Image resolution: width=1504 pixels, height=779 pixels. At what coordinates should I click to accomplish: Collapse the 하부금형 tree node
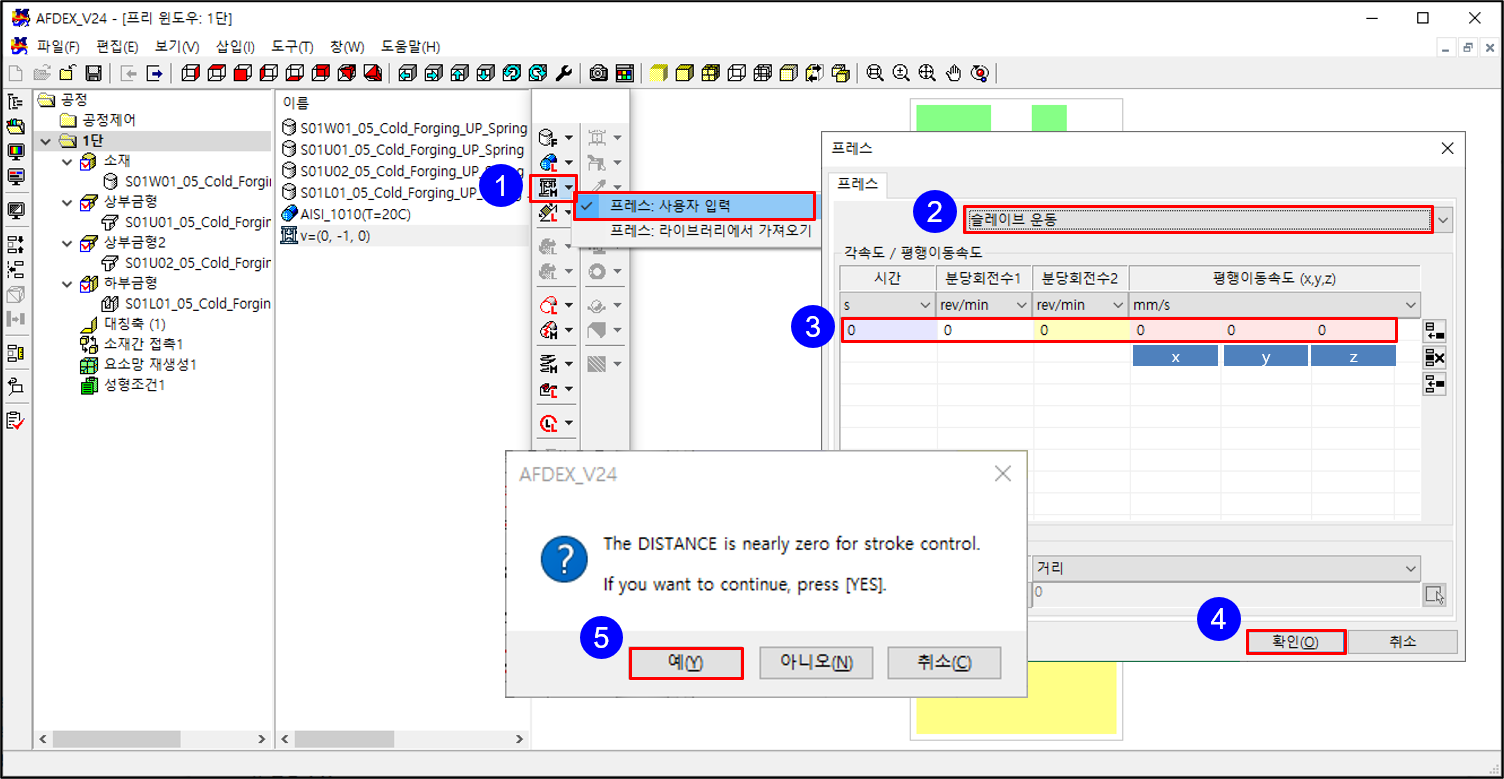(x=67, y=284)
